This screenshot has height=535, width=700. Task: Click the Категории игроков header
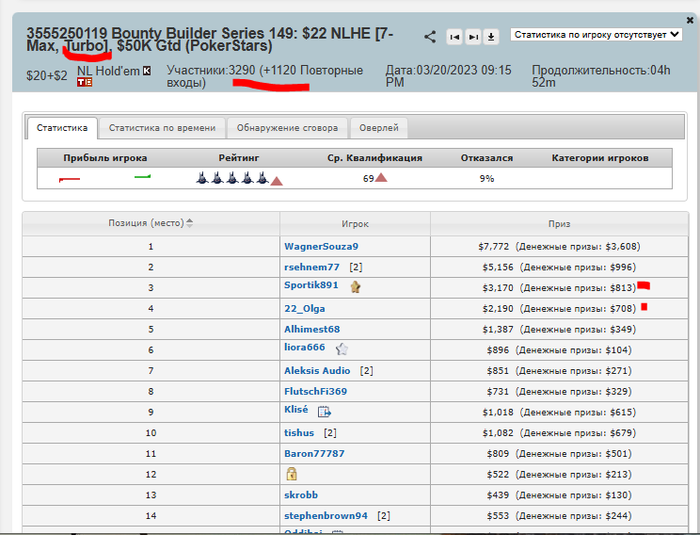point(600,158)
